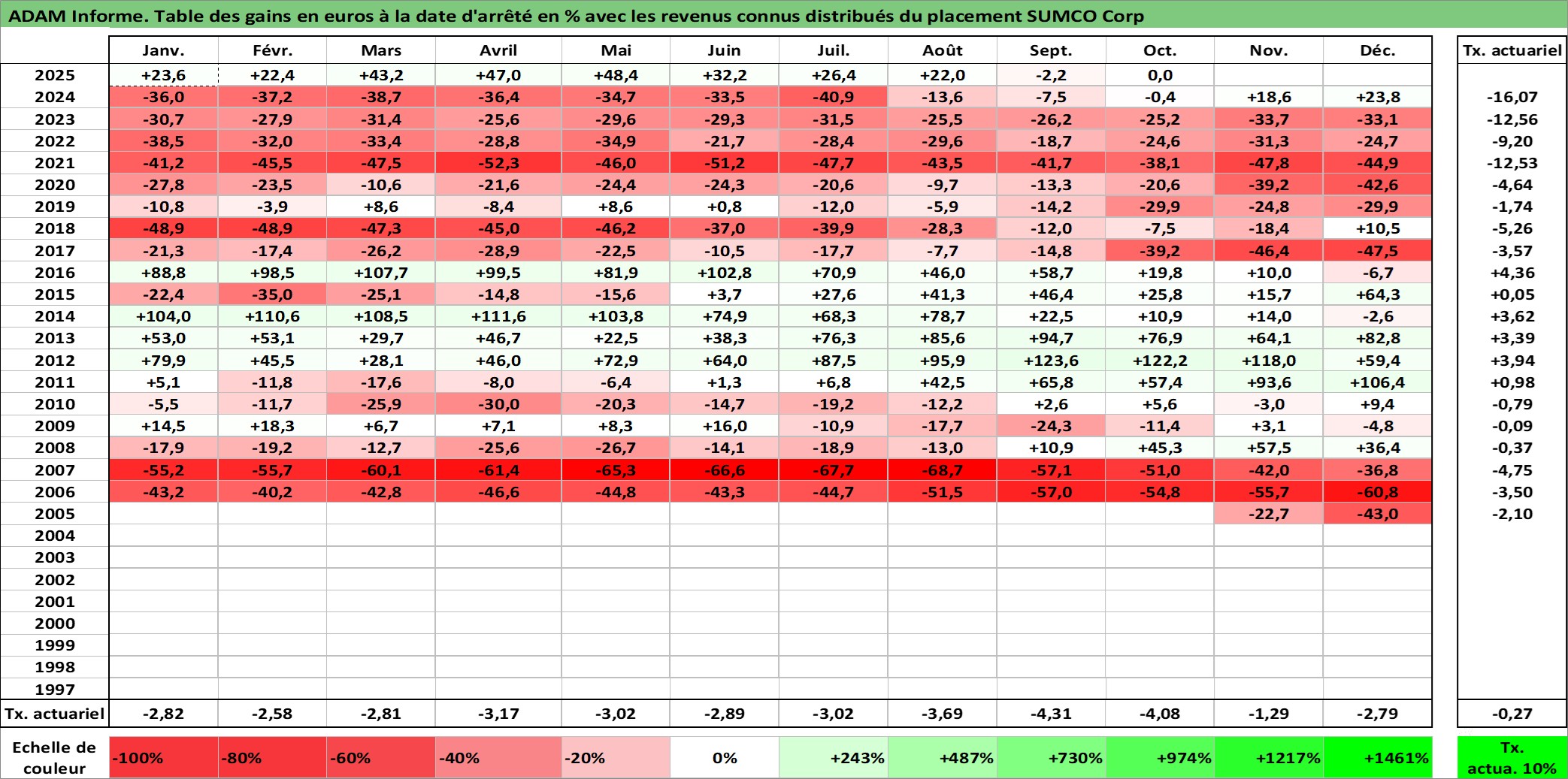Click the -100% red color scale swatch
The image size is (1568, 779).
[164, 757]
